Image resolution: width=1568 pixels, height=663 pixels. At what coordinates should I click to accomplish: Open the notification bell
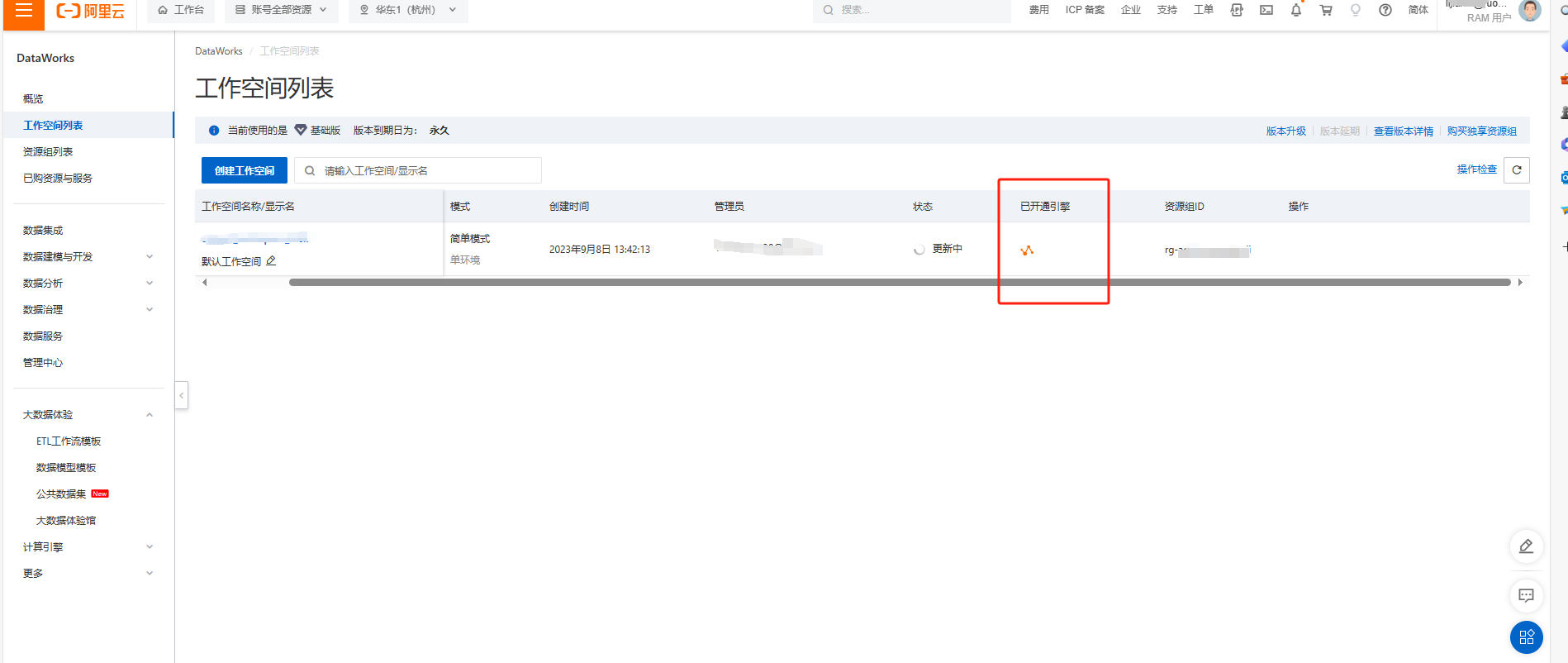pyautogui.click(x=1296, y=10)
